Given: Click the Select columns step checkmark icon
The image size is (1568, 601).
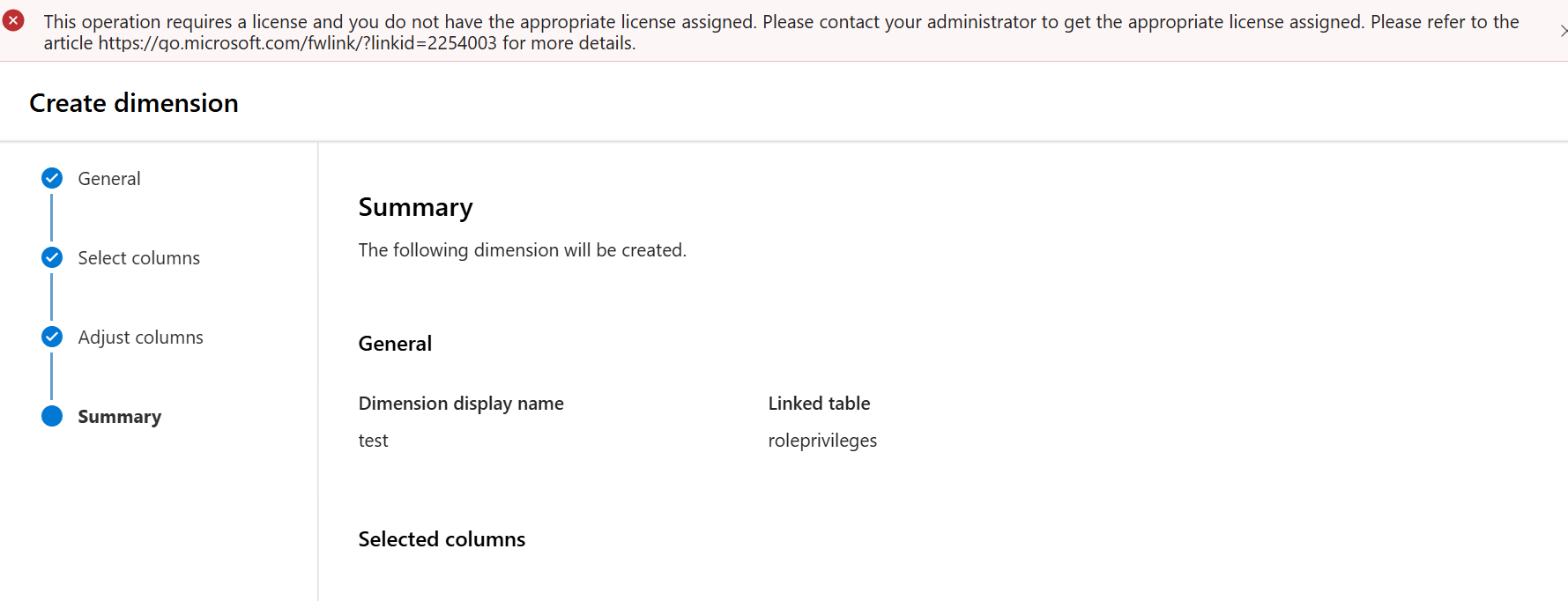Looking at the screenshot, I should [52, 258].
